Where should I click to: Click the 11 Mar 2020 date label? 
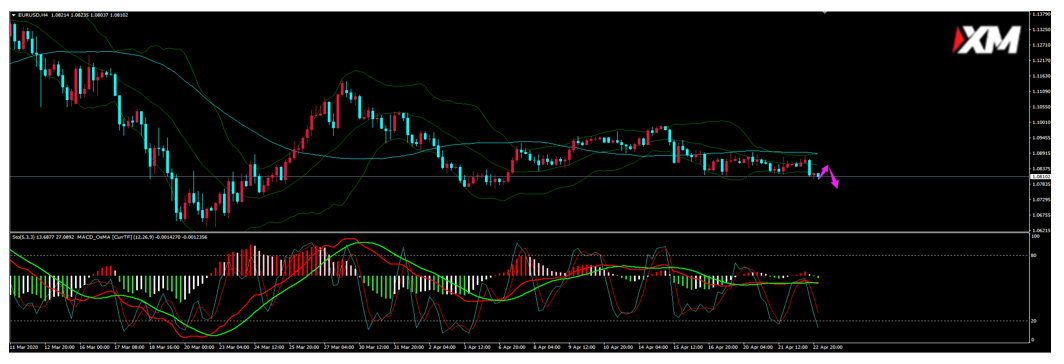pyautogui.click(x=23, y=346)
